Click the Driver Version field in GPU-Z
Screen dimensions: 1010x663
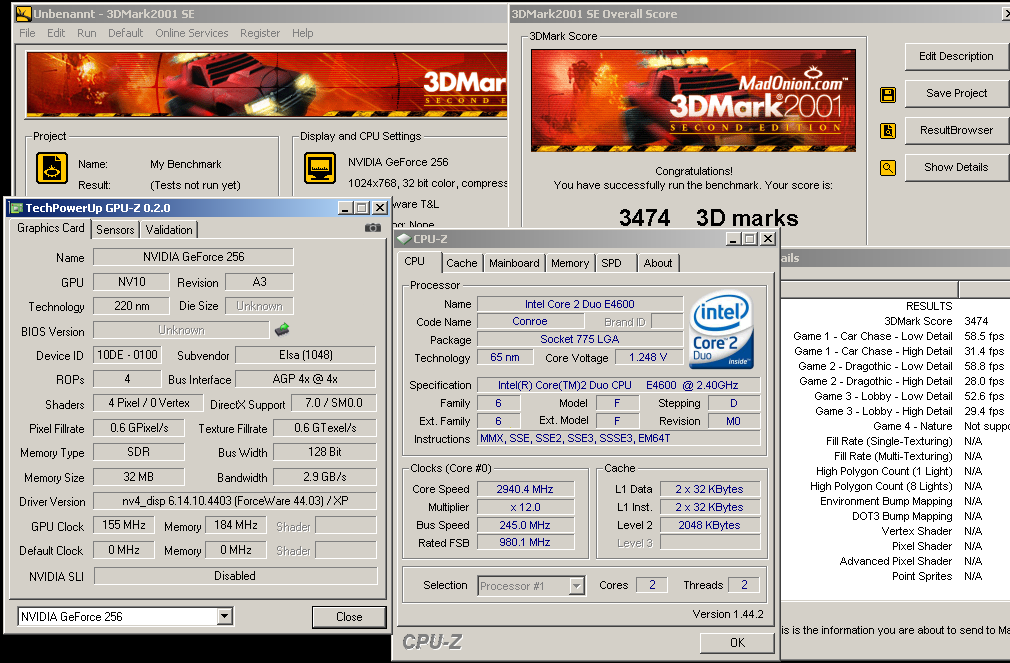[x=235, y=501]
